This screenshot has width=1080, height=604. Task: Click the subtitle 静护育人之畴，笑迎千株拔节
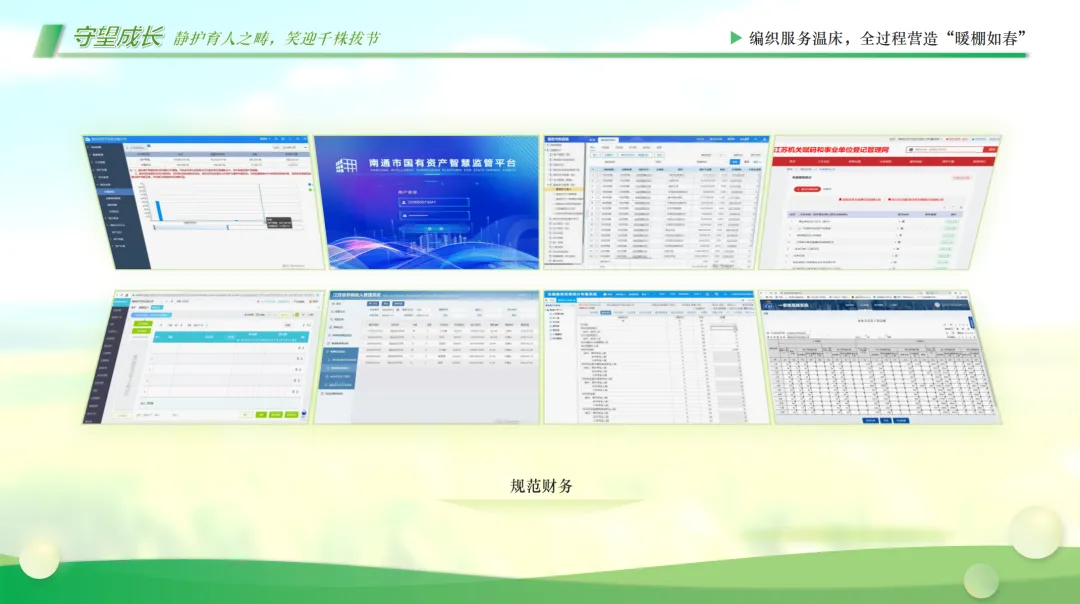point(276,39)
